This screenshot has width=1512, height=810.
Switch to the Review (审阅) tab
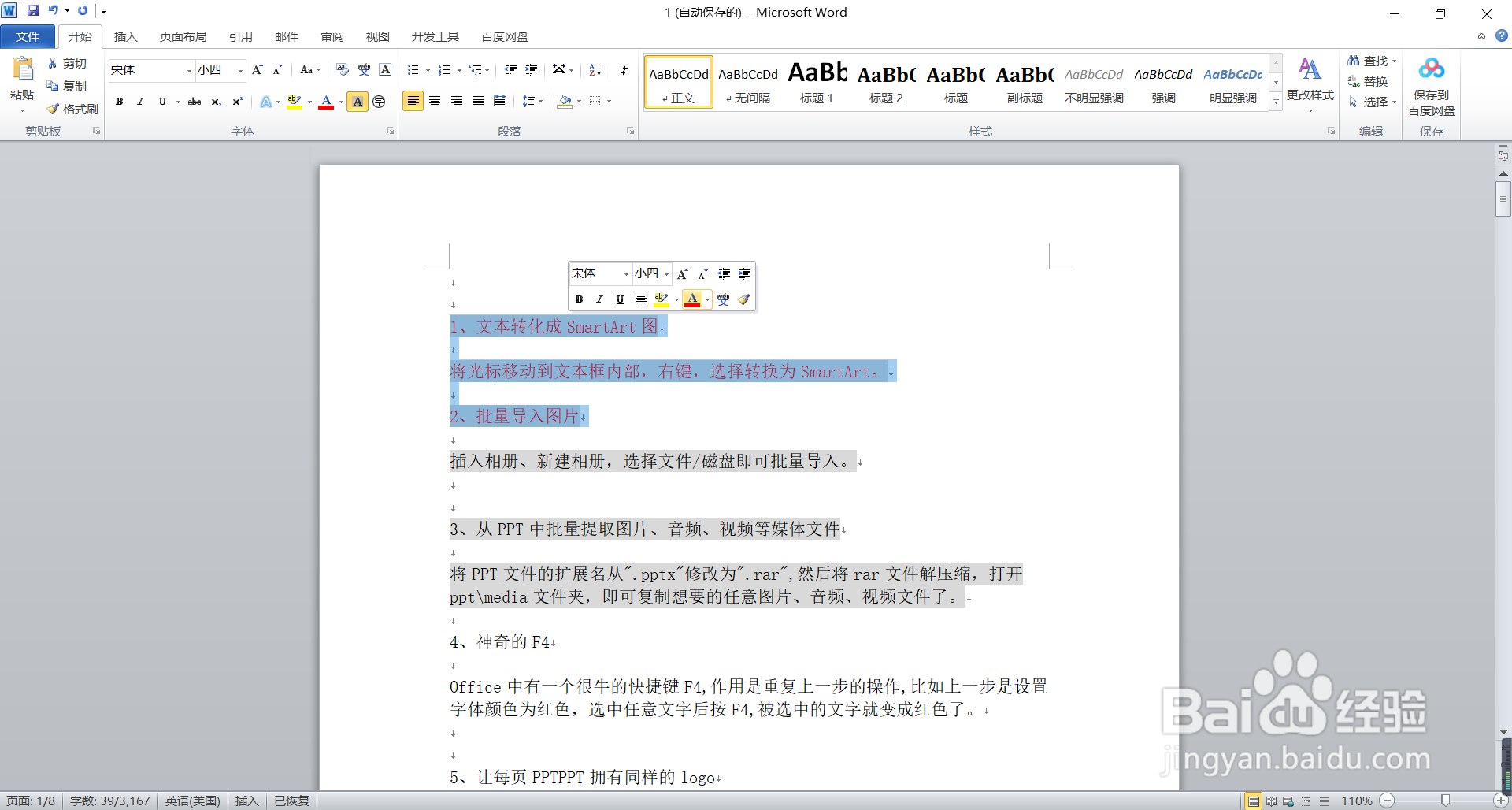332,37
